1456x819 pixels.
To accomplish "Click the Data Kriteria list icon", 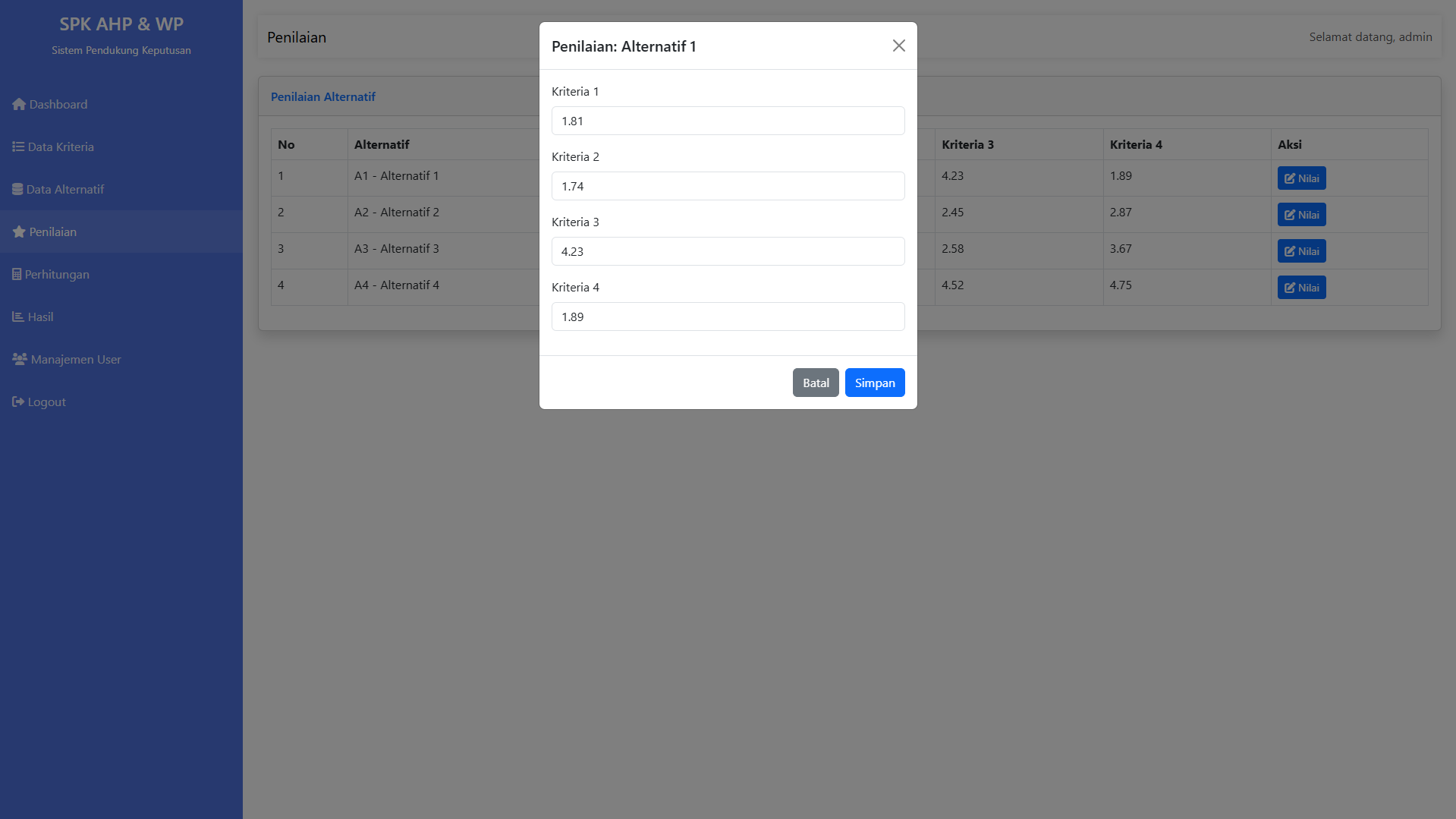I will tap(18, 147).
